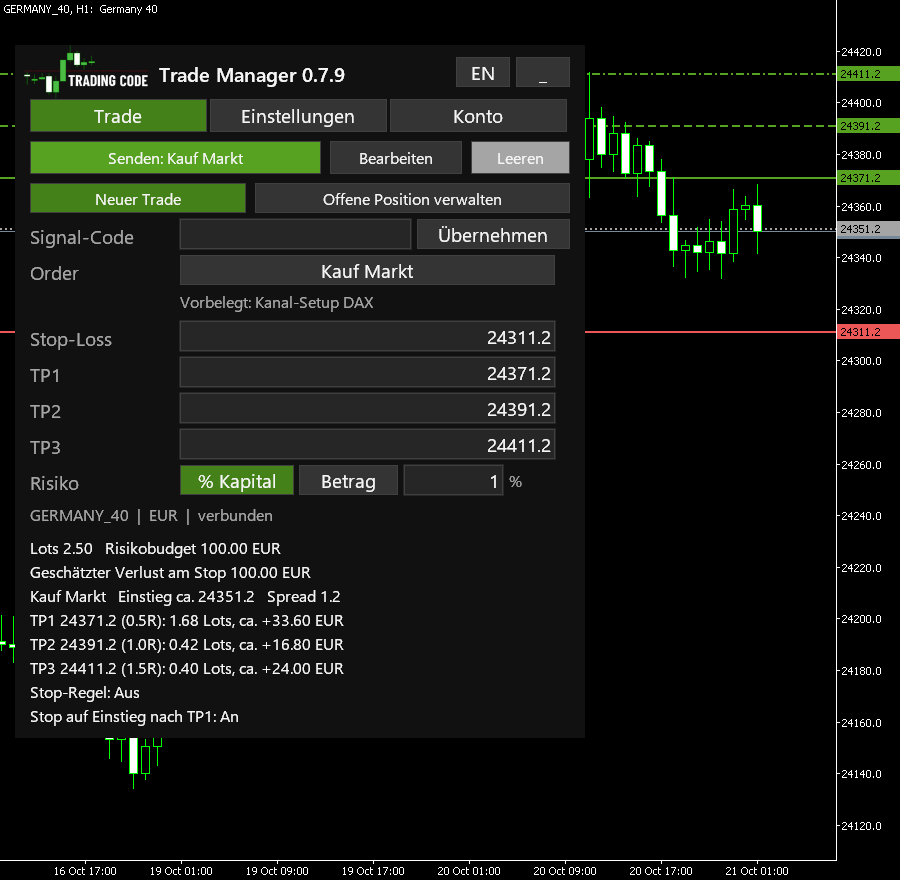This screenshot has width=900, height=880.
Task: Click the gray 24351.2 current price tag
Action: pyautogui.click(x=868, y=229)
